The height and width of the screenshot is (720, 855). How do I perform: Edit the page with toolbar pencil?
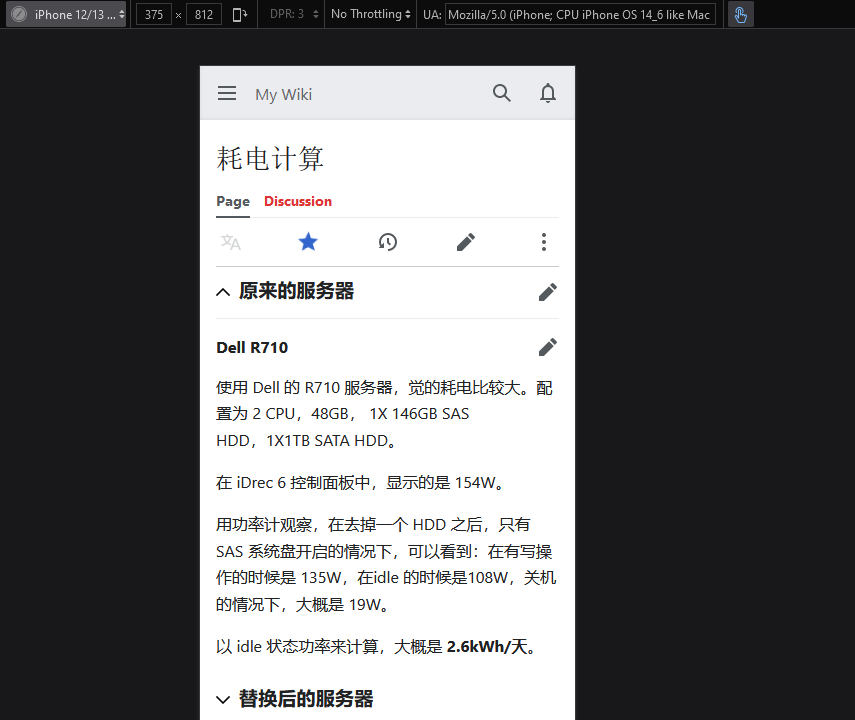tap(466, 242)
